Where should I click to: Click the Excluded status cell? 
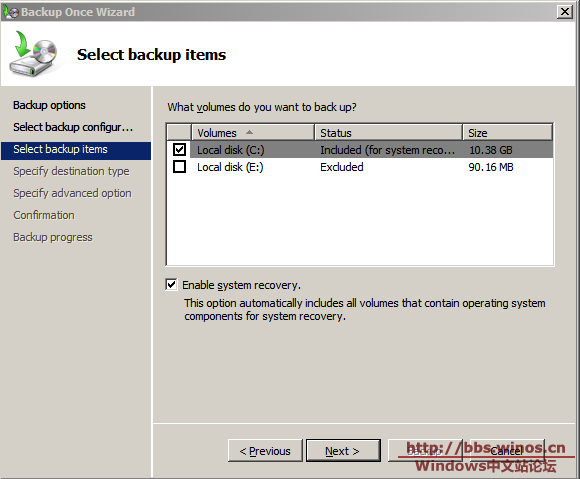point(342,167)
